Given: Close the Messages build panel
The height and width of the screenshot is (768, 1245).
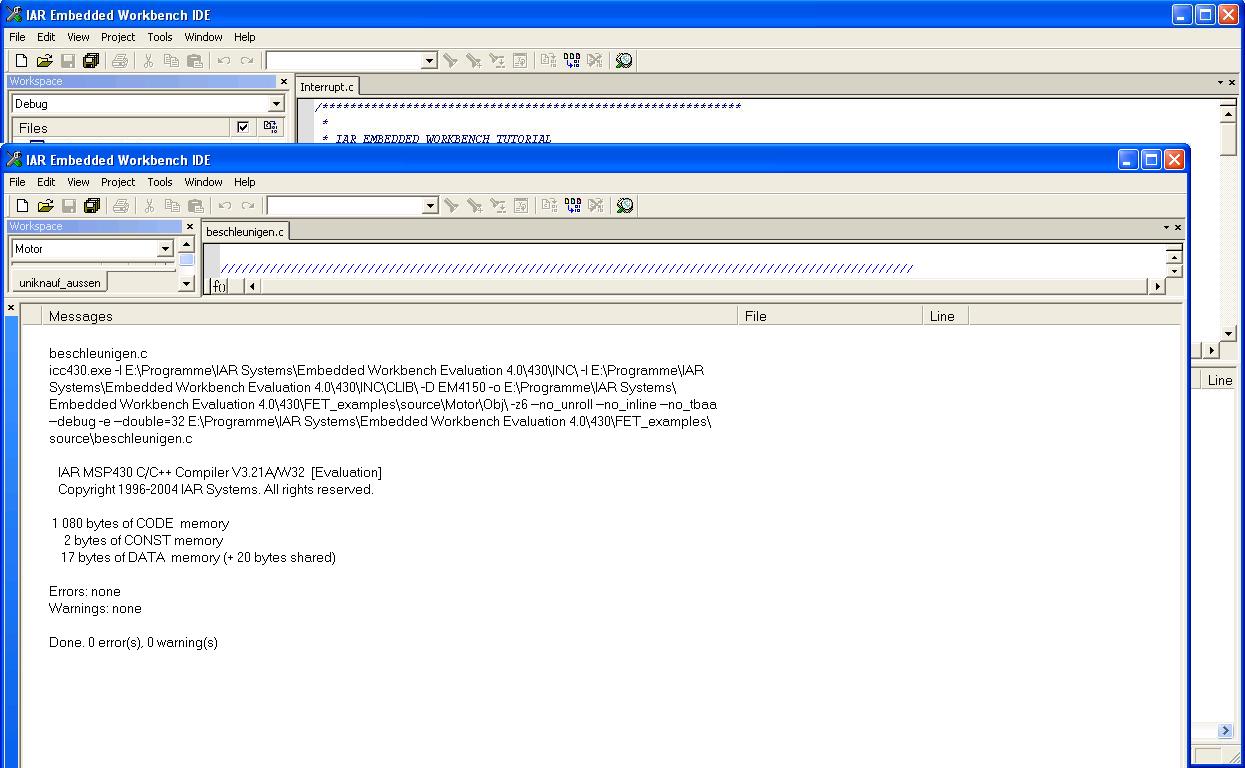Looking at the screenshot, I should 11,308.
